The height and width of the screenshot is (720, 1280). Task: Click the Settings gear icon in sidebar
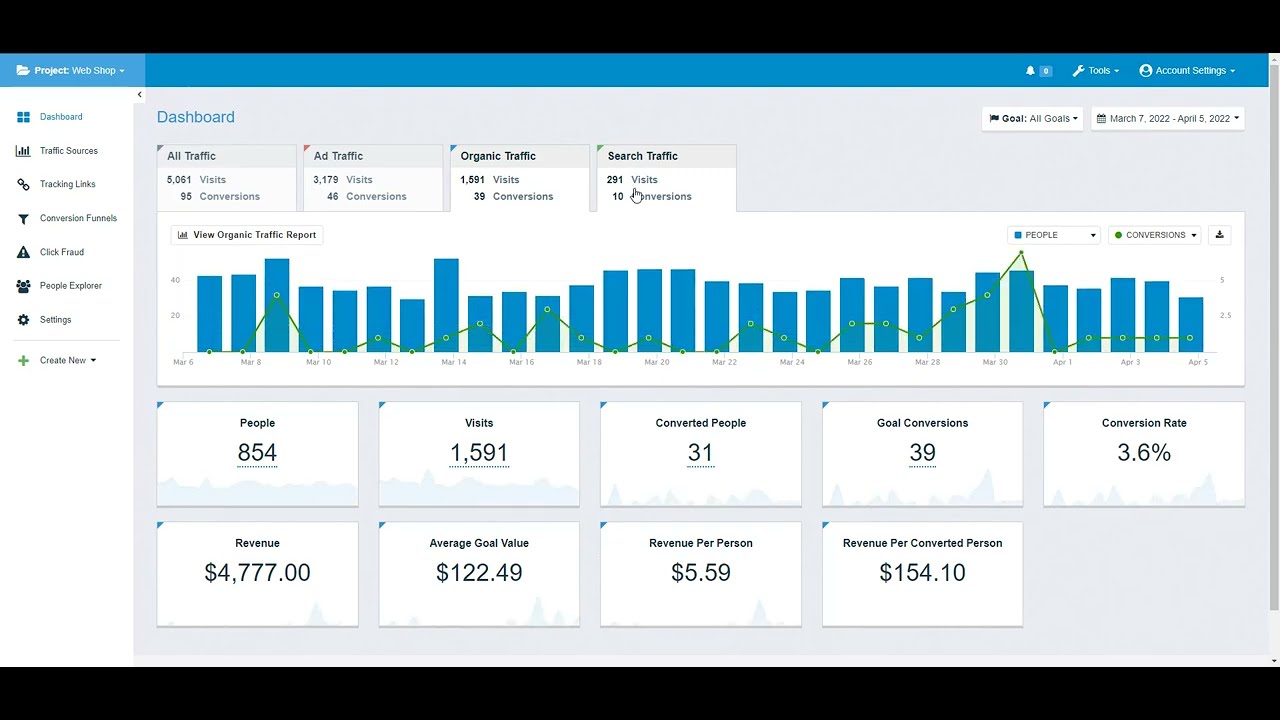point(23,320)
